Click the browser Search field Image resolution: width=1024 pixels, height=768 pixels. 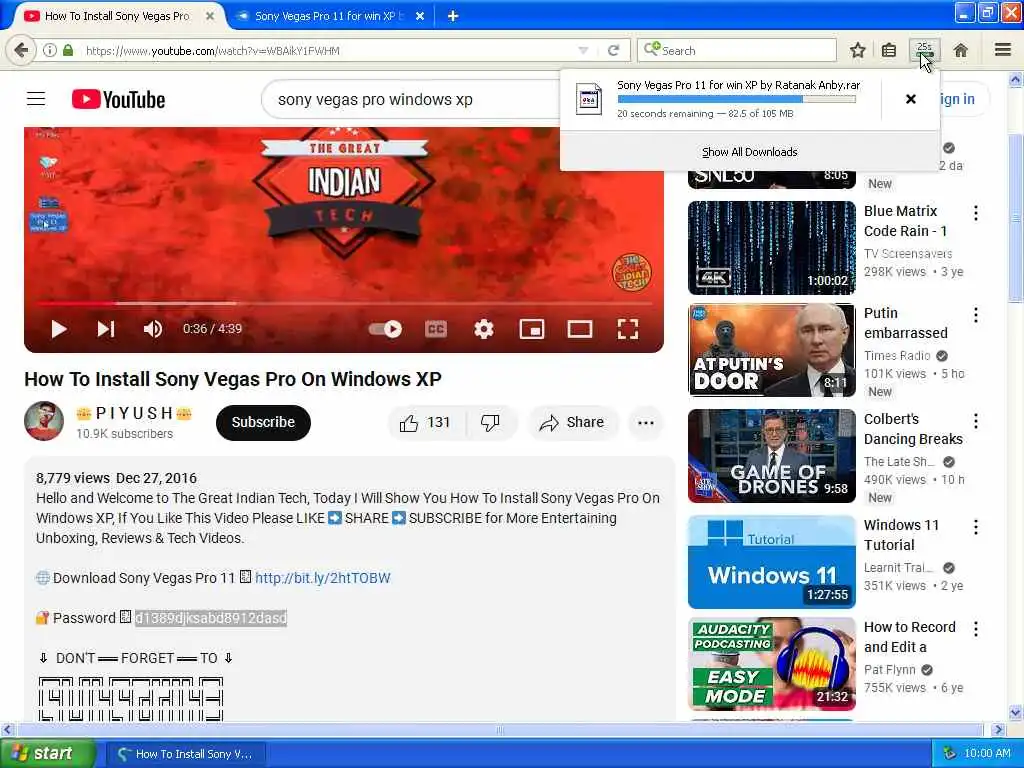(x=737, y=50)
